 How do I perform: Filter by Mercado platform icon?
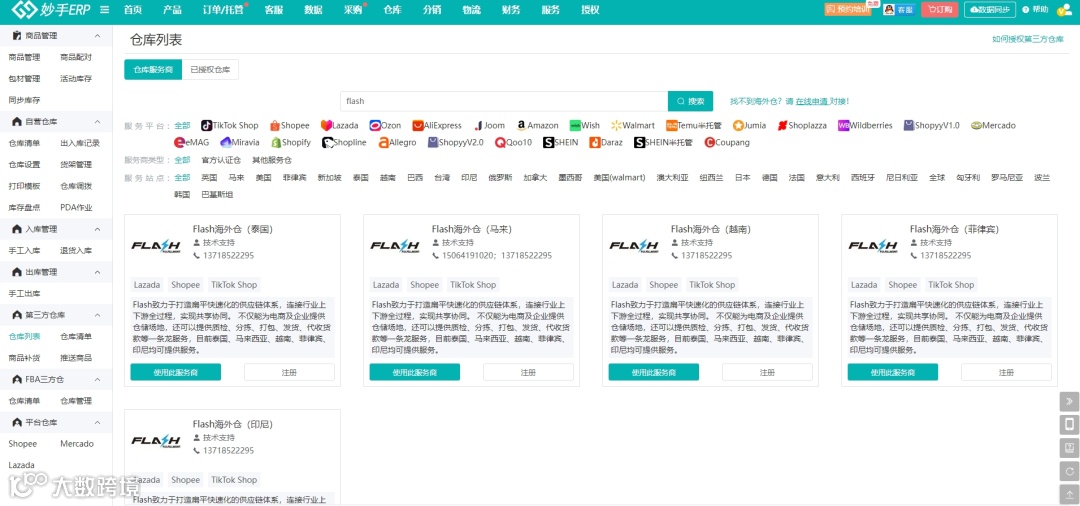coord(976,125)
